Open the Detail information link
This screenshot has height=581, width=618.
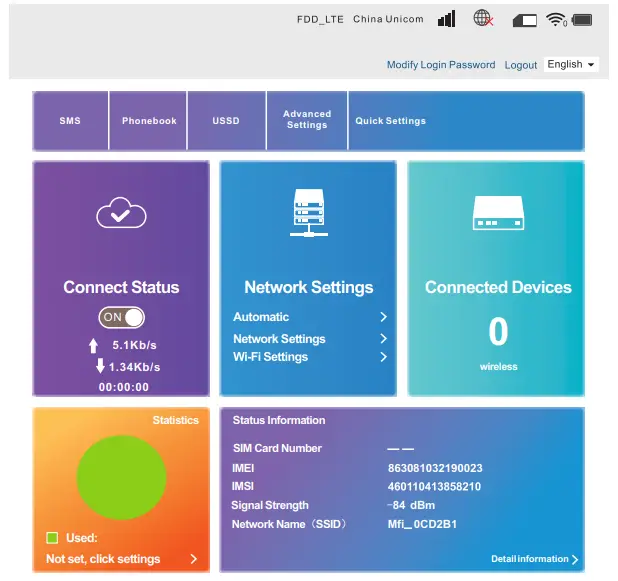(x=530, y=559)
